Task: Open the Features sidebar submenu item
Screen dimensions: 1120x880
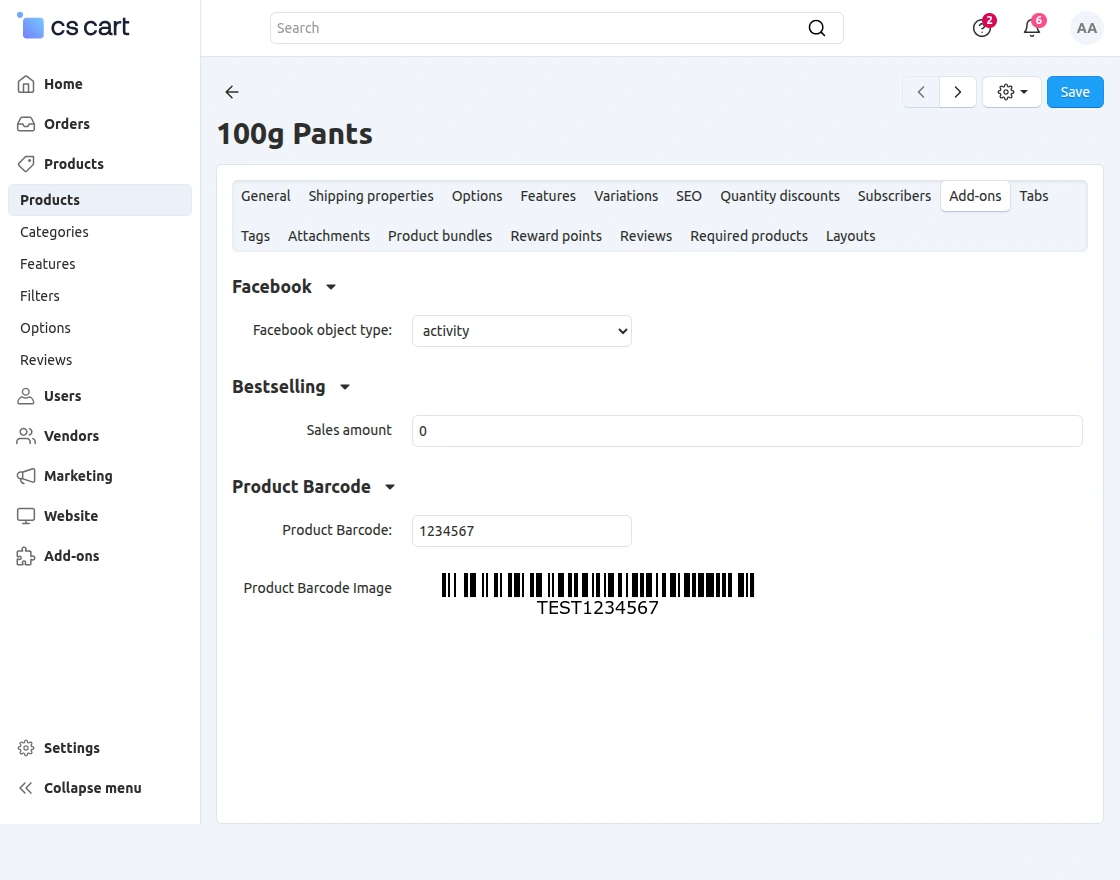Action: coord(47,264)
